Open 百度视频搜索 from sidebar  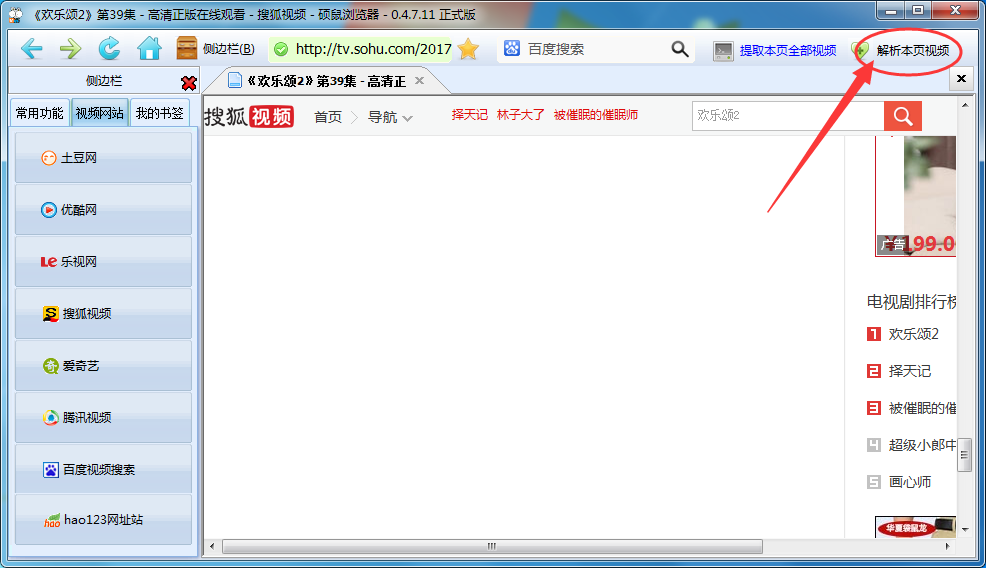[x=103, y=469]
